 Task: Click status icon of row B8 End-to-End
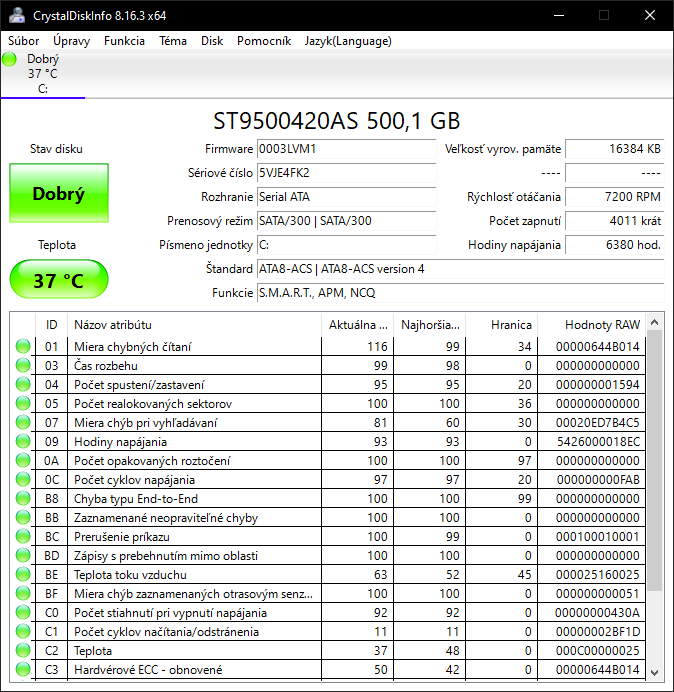click(x=23, y=498)
